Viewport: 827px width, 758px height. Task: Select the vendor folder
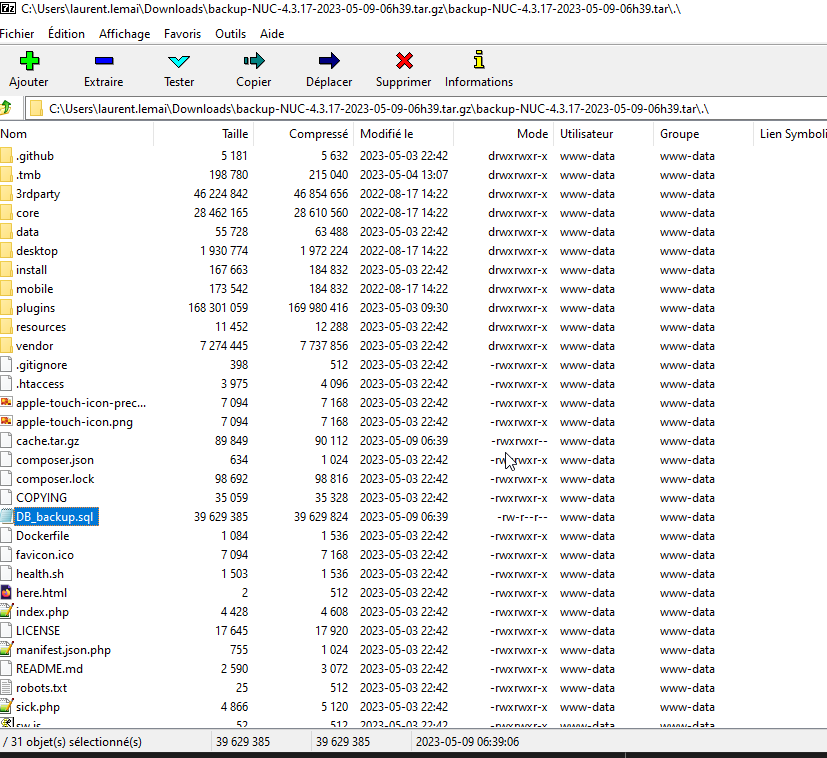pyautogui.click(x=34, y=346)
